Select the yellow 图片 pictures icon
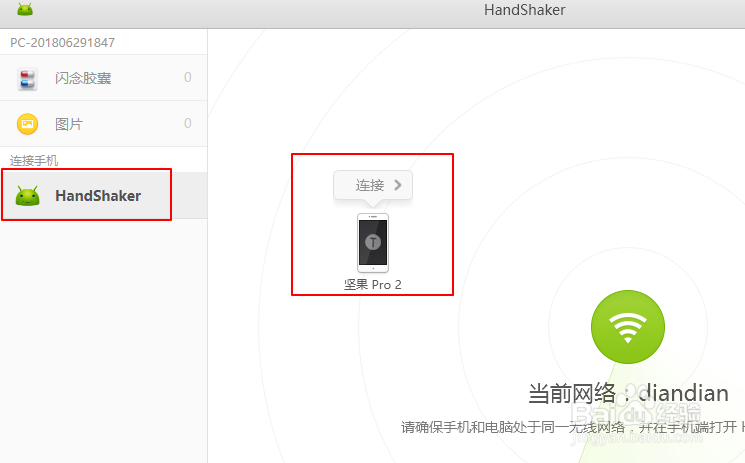The image size is (745, 463). pyautogui.click(x=27, y=124)
